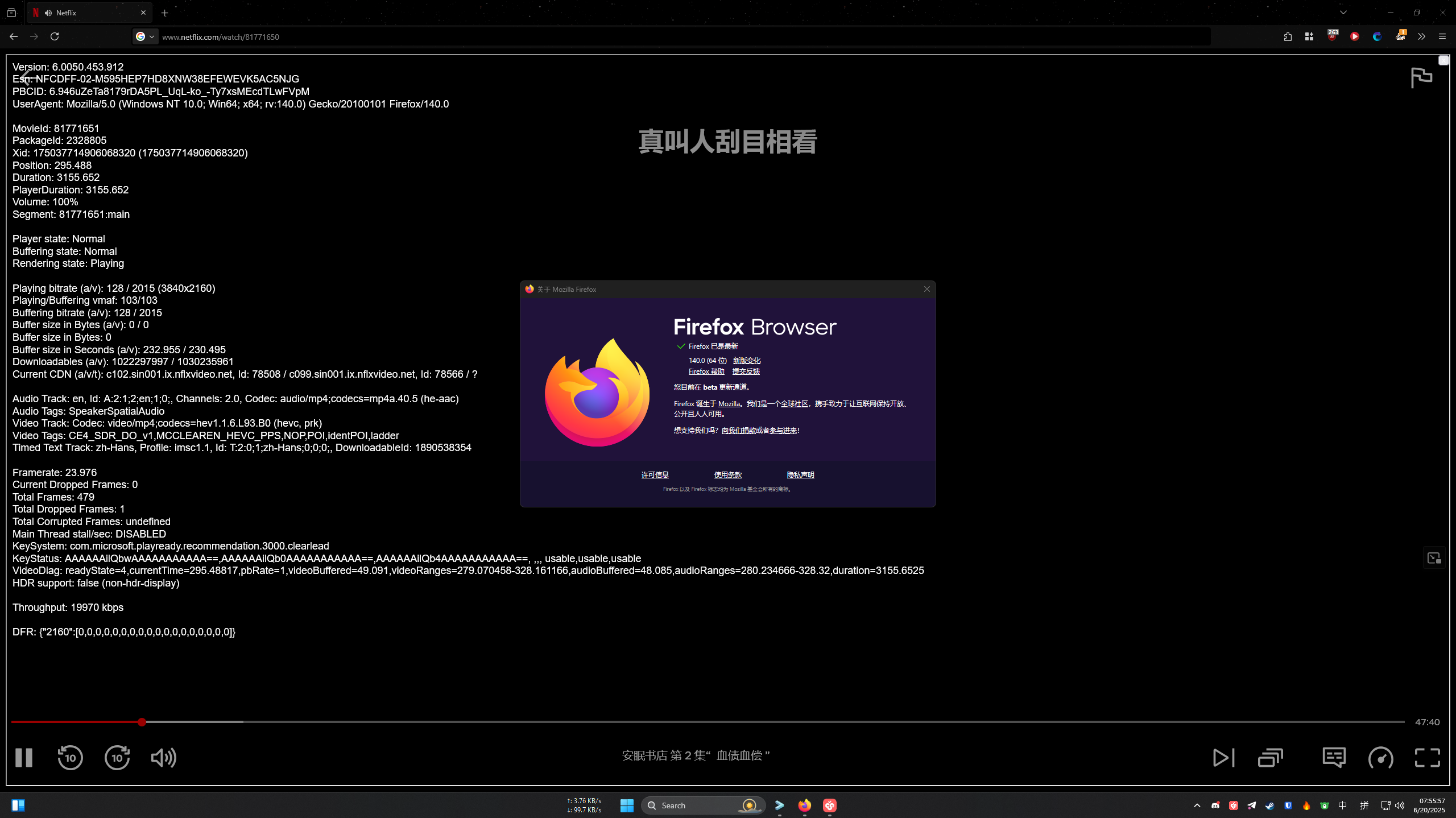Click the buffered portion of the timeline
The width and height of the screenshot is (1456, 818).
tap(193, 722)
